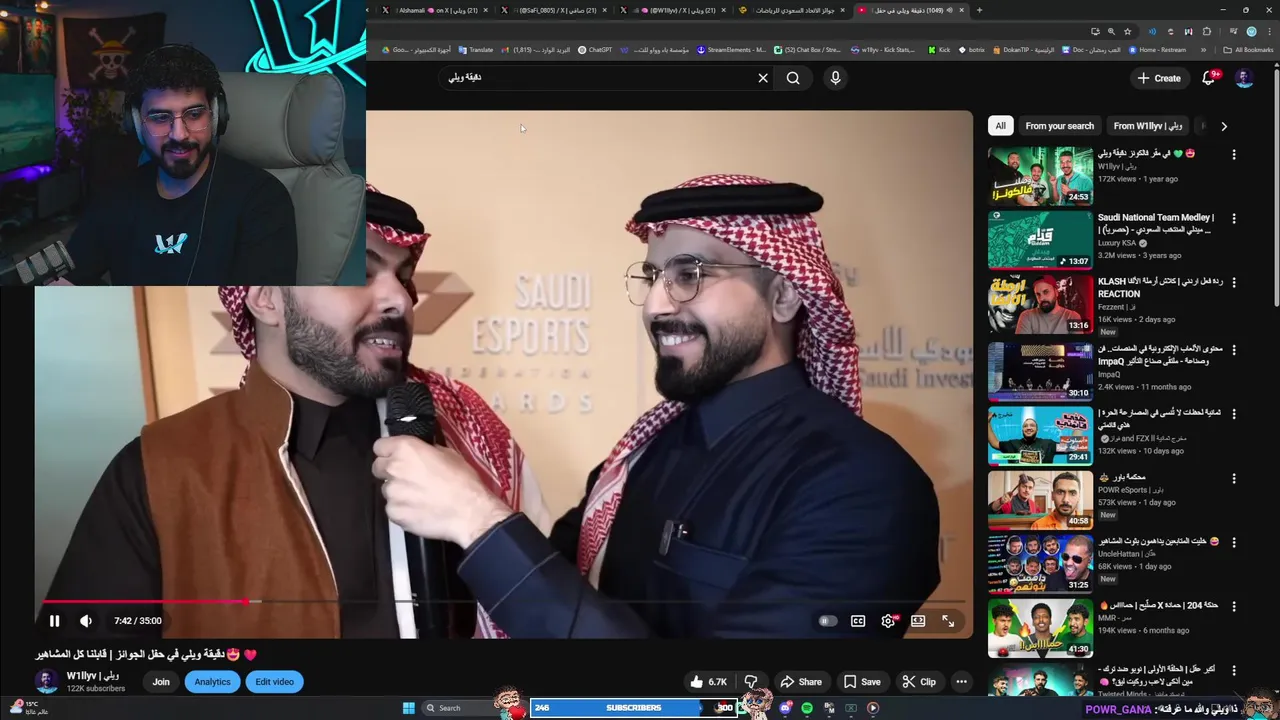Open options for the MMR 41:30 video
The image size is (1280, 720).
tap(1234, 606)
